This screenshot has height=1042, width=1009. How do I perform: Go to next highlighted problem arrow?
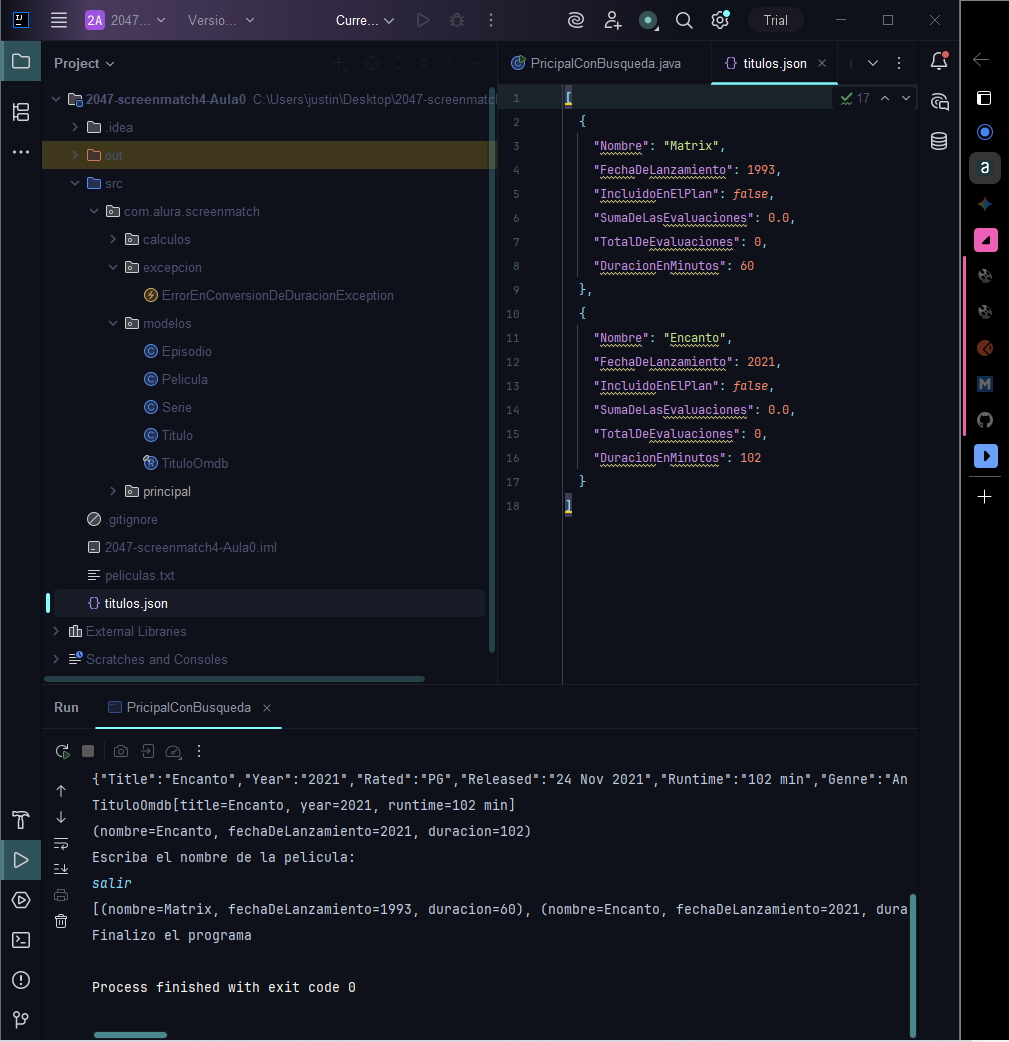pos(905,98)
